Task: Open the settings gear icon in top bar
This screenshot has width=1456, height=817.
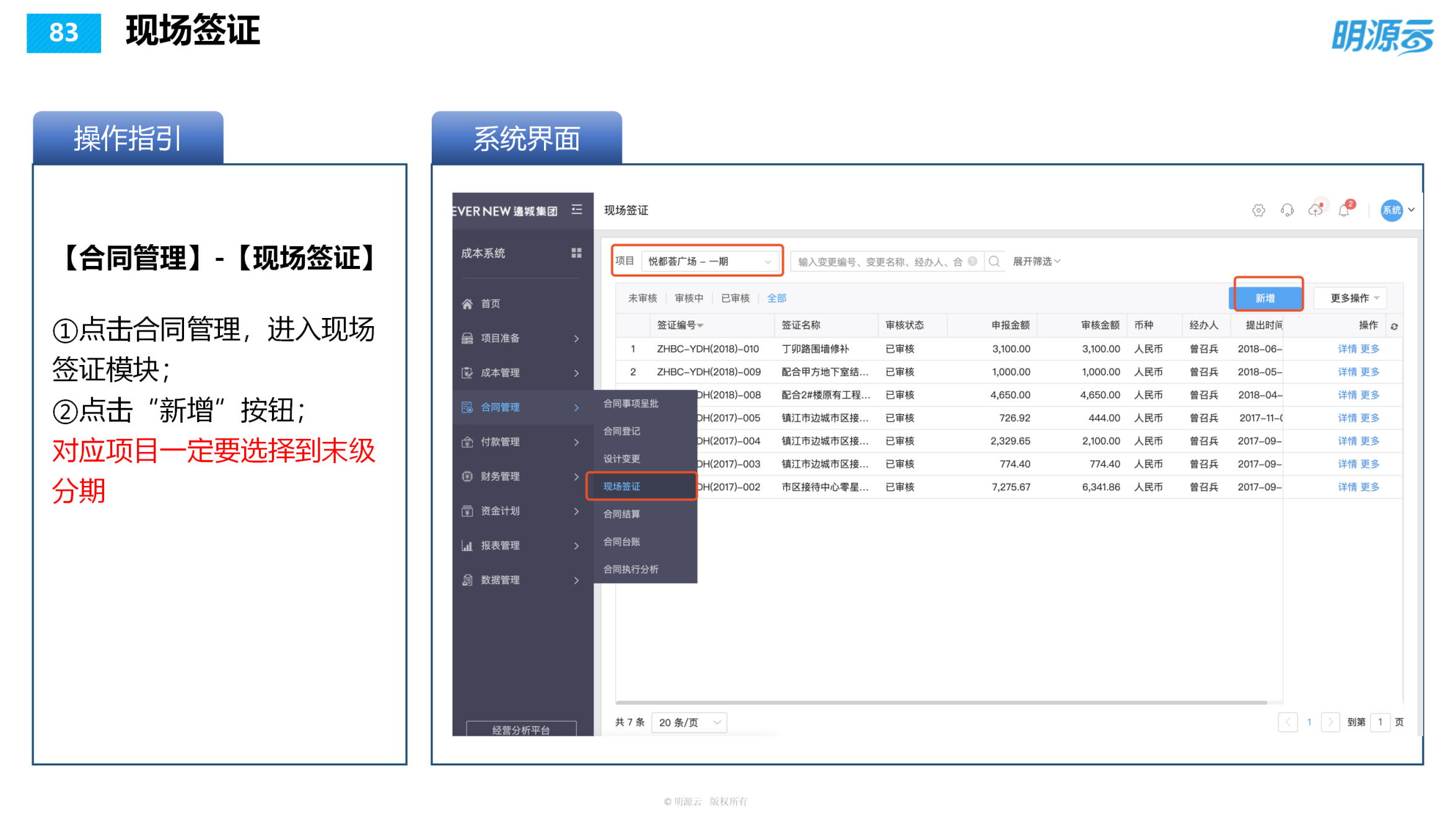Action: point(1258,210)
